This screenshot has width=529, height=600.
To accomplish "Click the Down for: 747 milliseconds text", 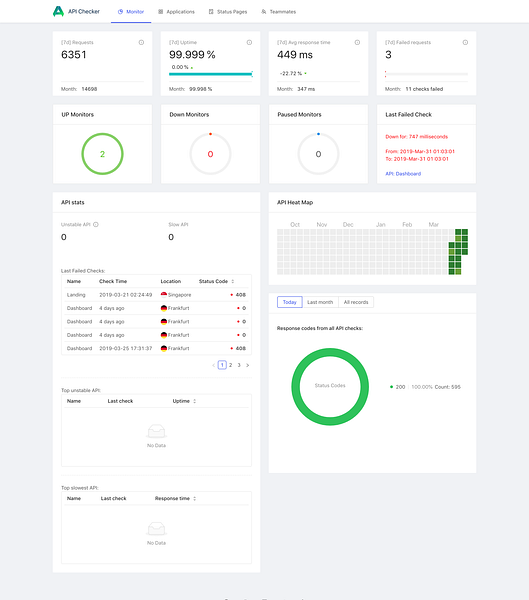I will click(416, 137).
